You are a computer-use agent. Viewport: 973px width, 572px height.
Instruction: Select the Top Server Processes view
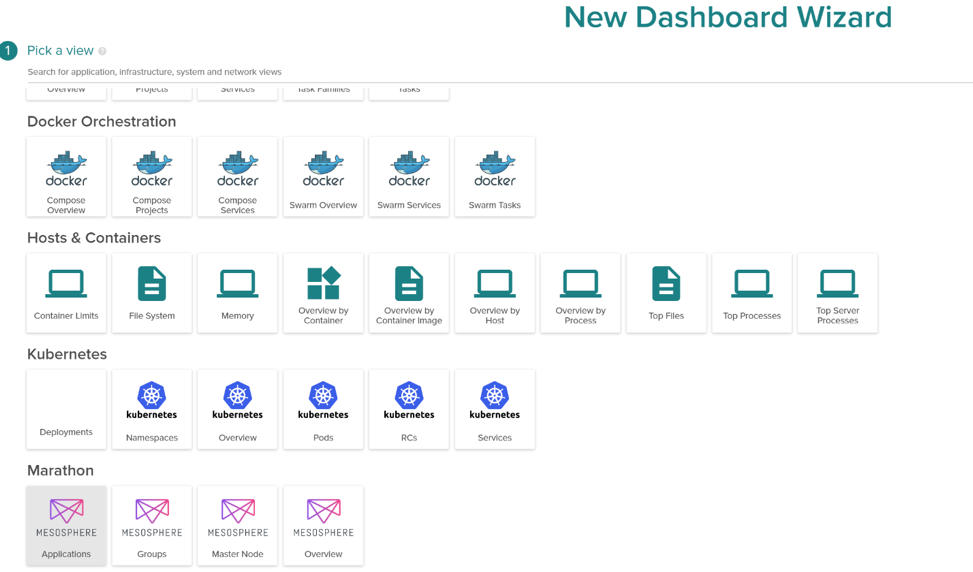[838, 293]
